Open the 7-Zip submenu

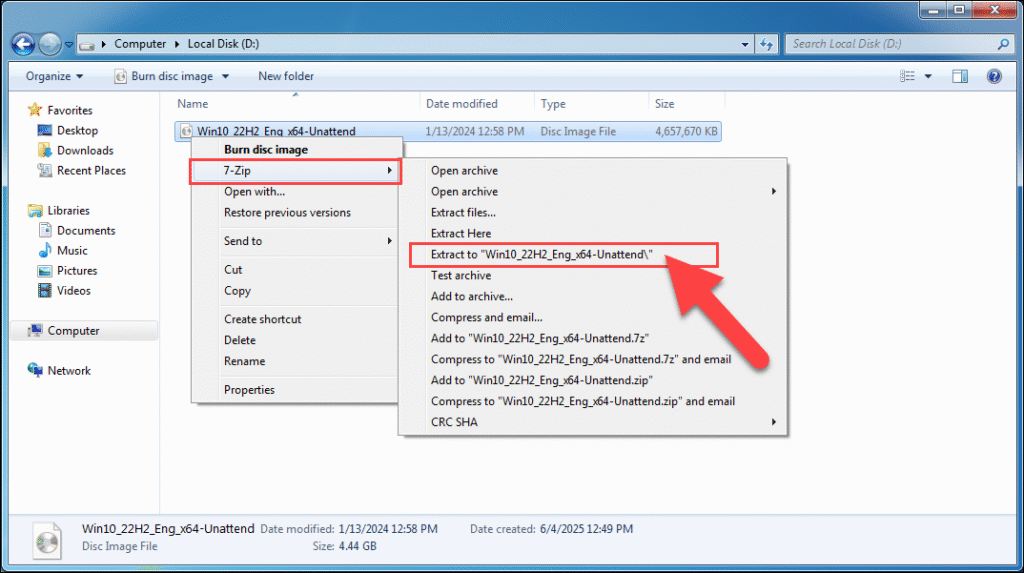[295, 171]
